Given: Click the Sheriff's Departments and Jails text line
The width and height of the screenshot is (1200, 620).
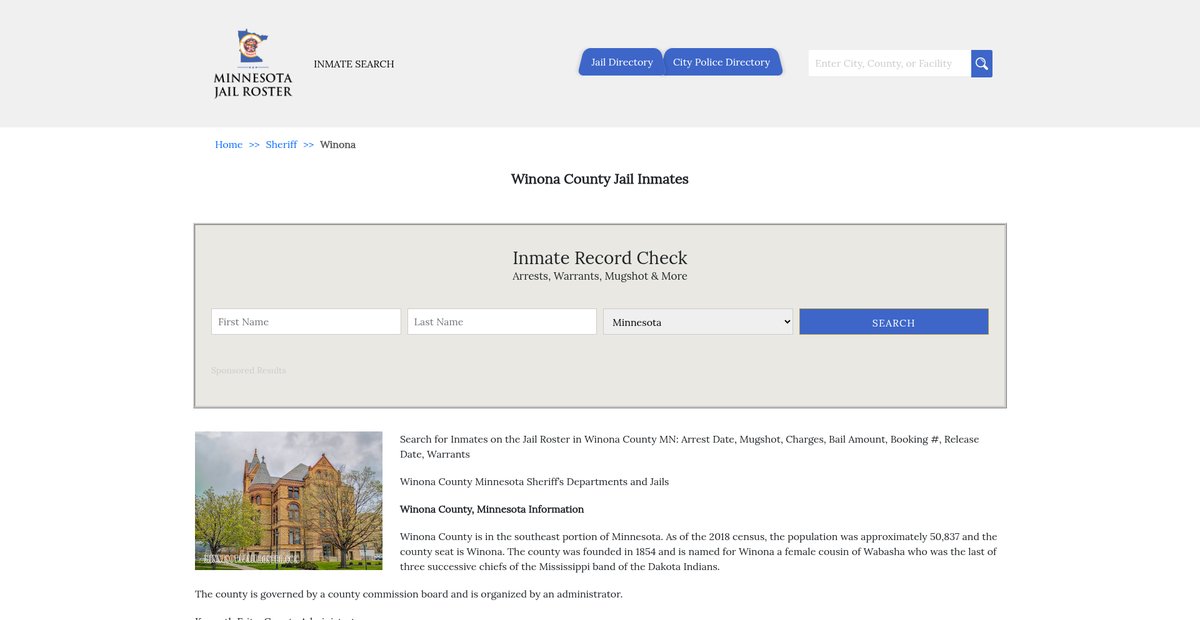Looking at the screenshot, I should click(534, 482).
